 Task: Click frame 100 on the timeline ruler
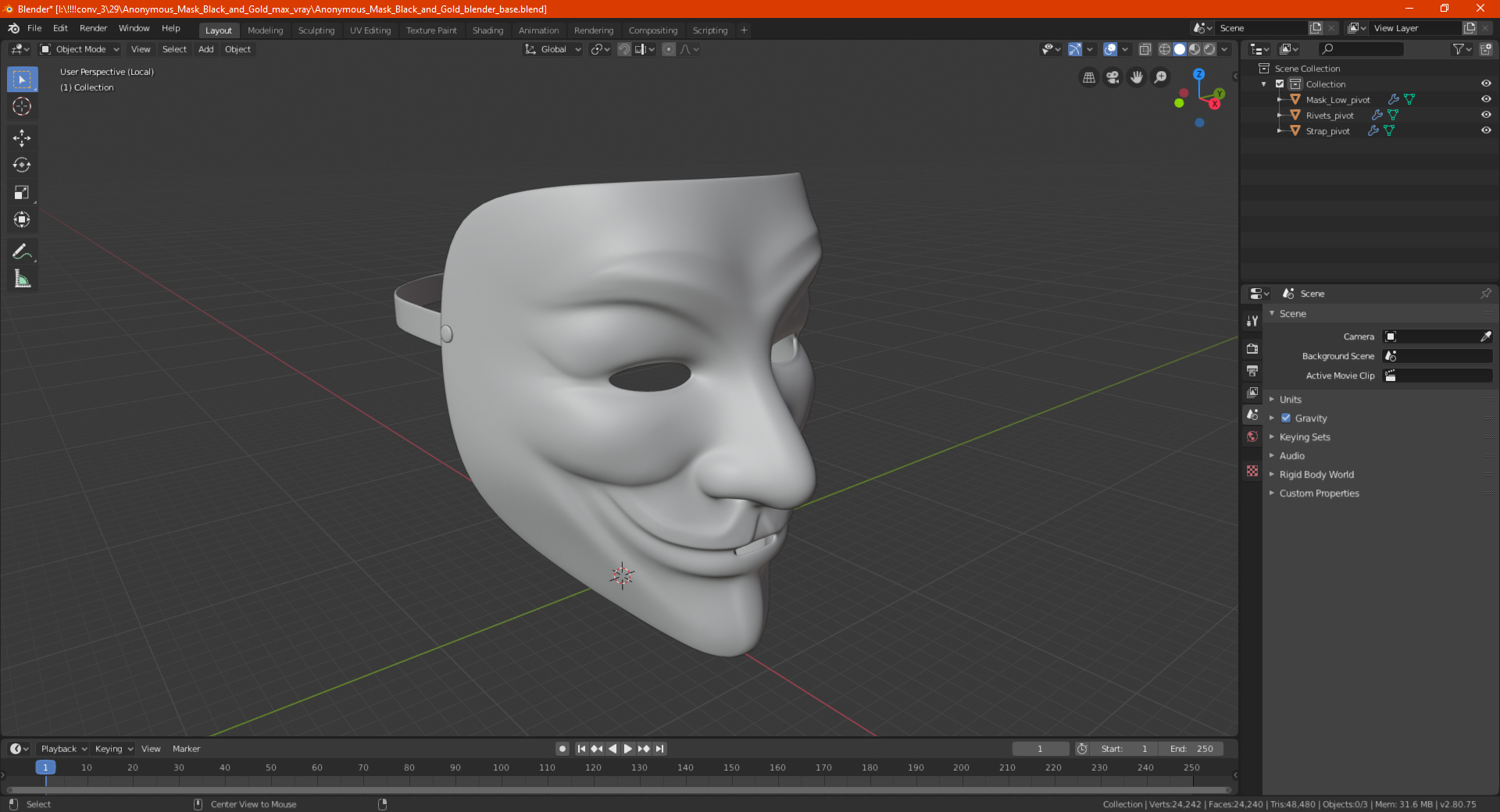point(501,767)
